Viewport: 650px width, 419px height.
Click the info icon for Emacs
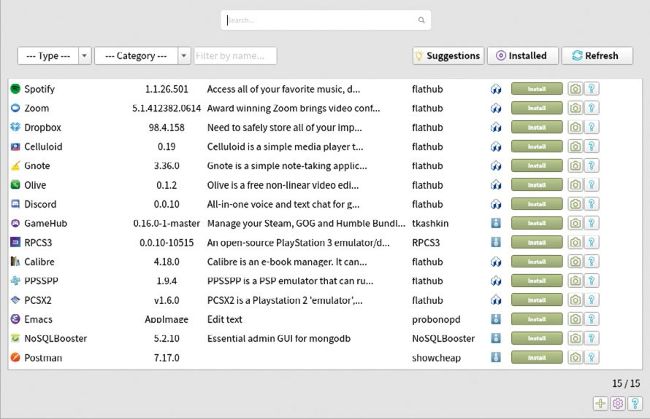coord(592,319)
